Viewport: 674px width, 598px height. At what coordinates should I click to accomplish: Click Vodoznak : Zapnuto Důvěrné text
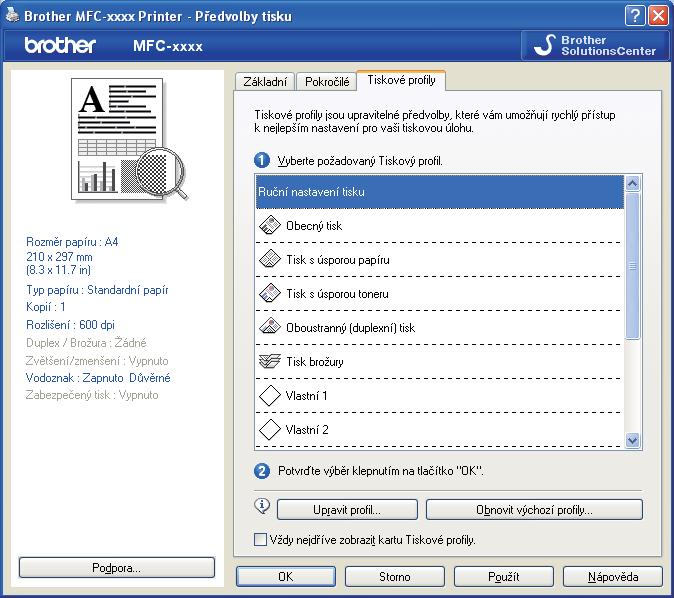tap(98, 377)
